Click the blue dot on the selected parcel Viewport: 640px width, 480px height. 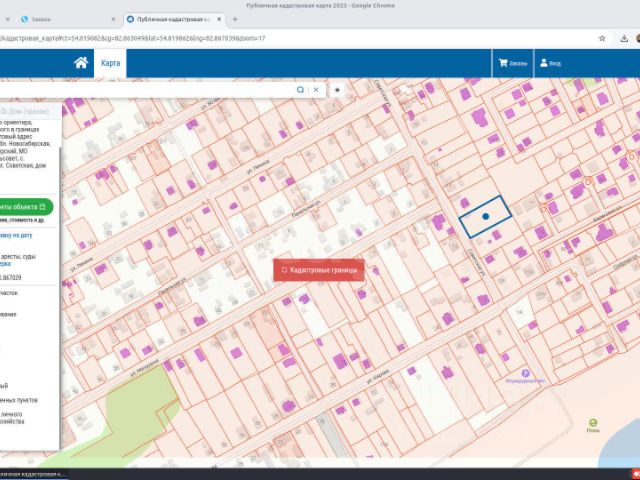click(x=486, y=216)
